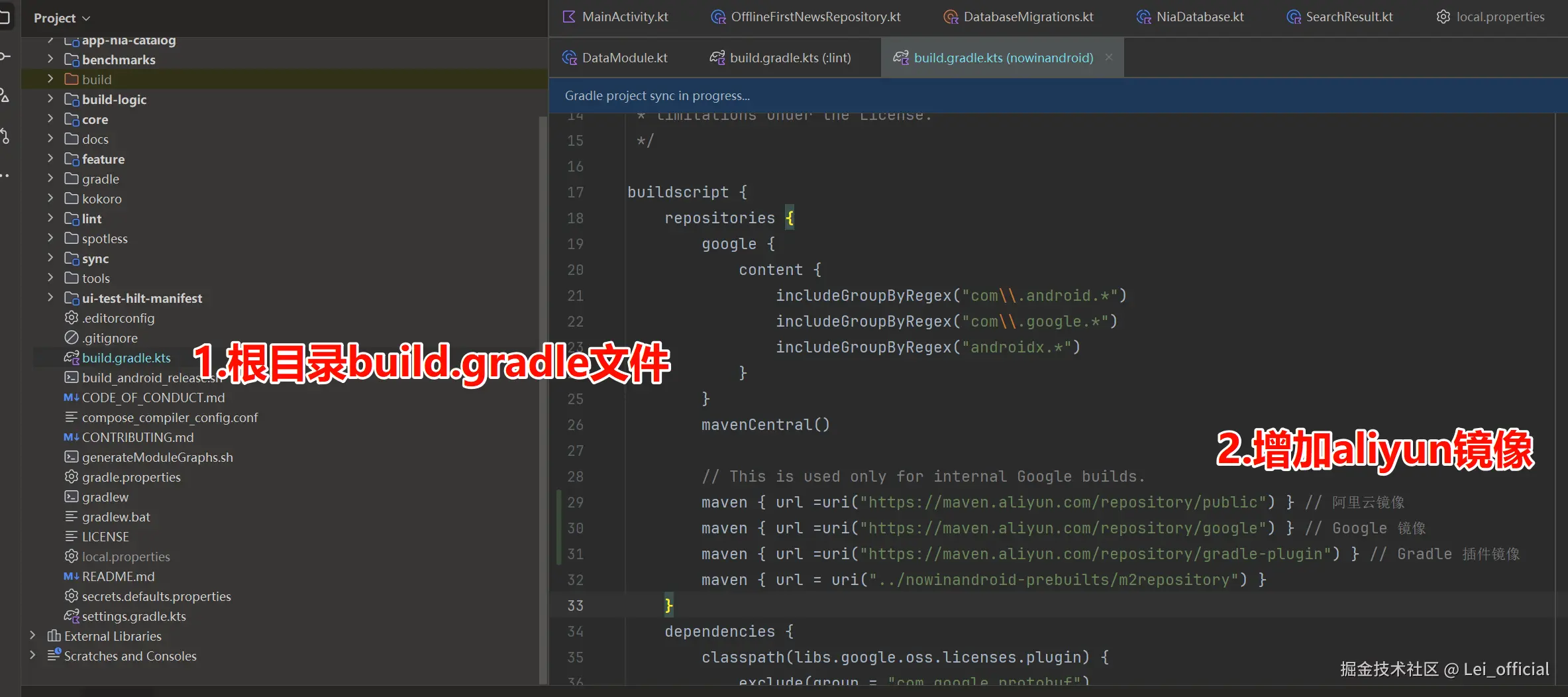Click line number 17 in the gutter
Screen dimensions: 1568x697
575,192
